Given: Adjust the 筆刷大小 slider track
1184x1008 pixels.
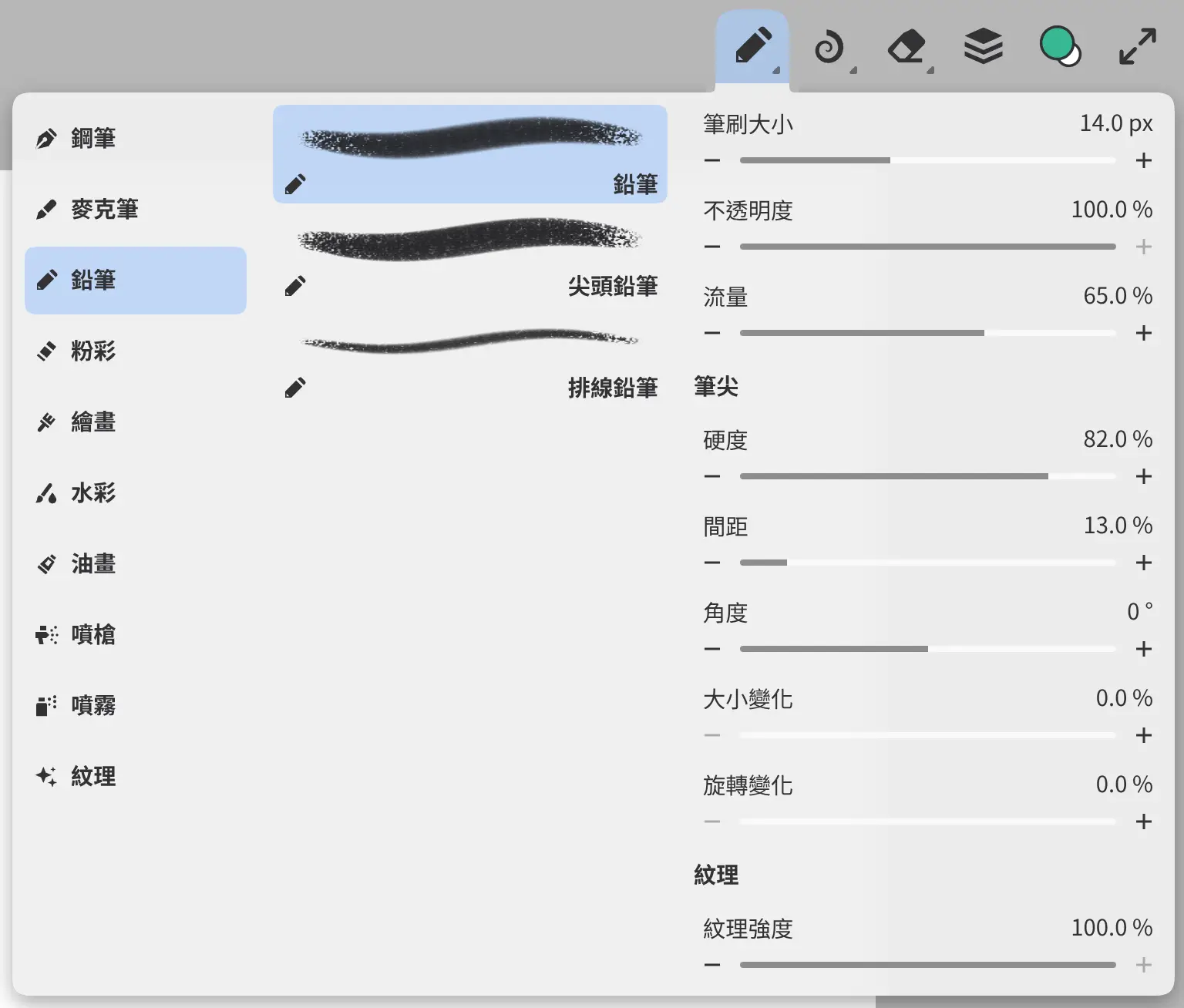Looking at the screenshot, I should [x=928, y=160].
